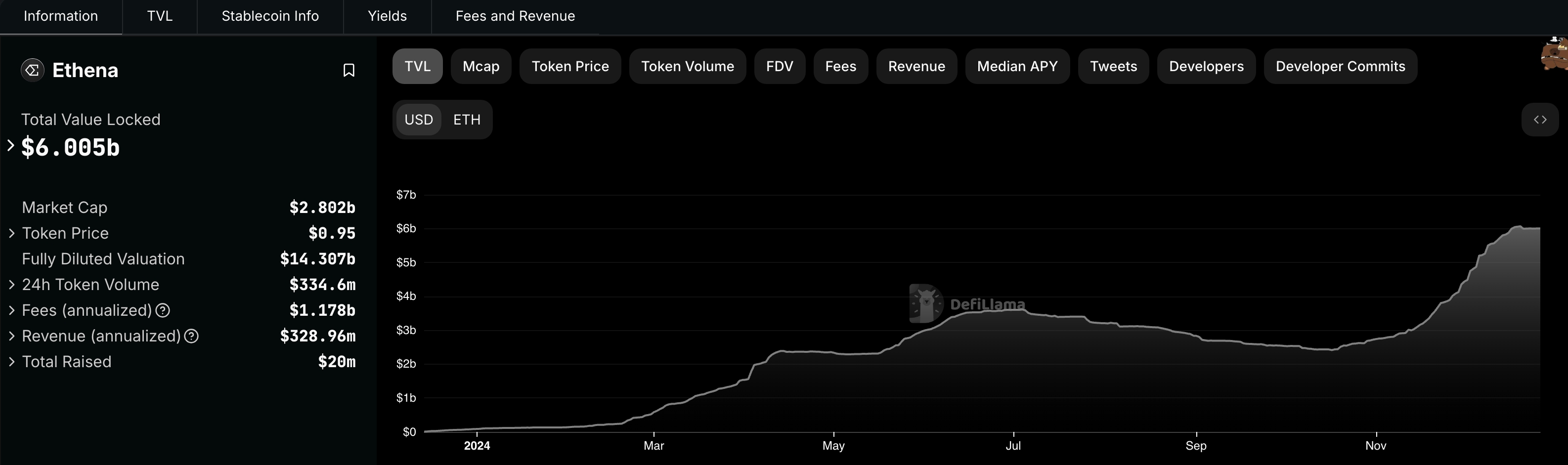The width and height of the screenshot is (1568, 465).
Task: Click the $7b y-axis label
Action: coord(406,195)
